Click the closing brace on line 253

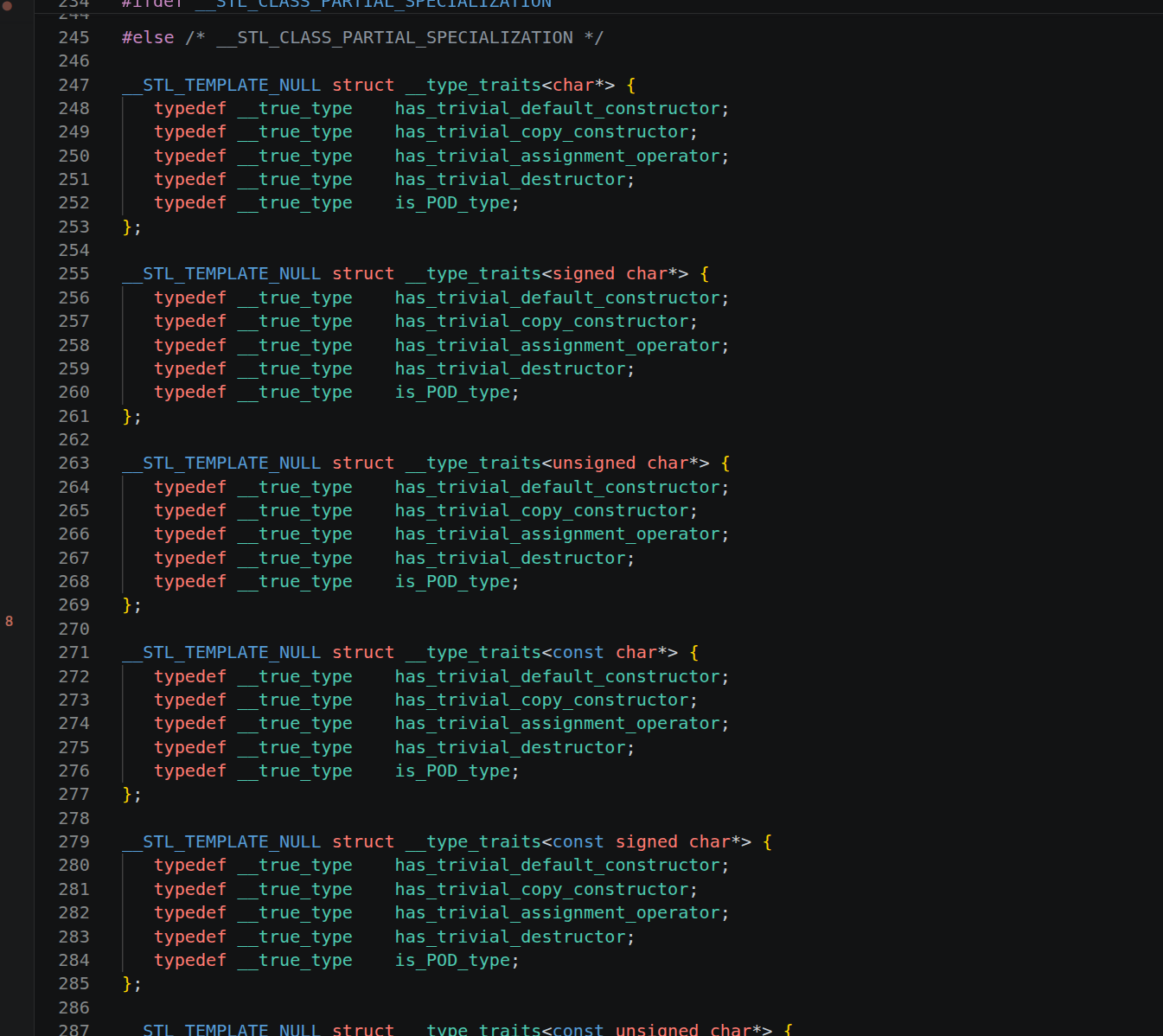(x=127, y=227)
